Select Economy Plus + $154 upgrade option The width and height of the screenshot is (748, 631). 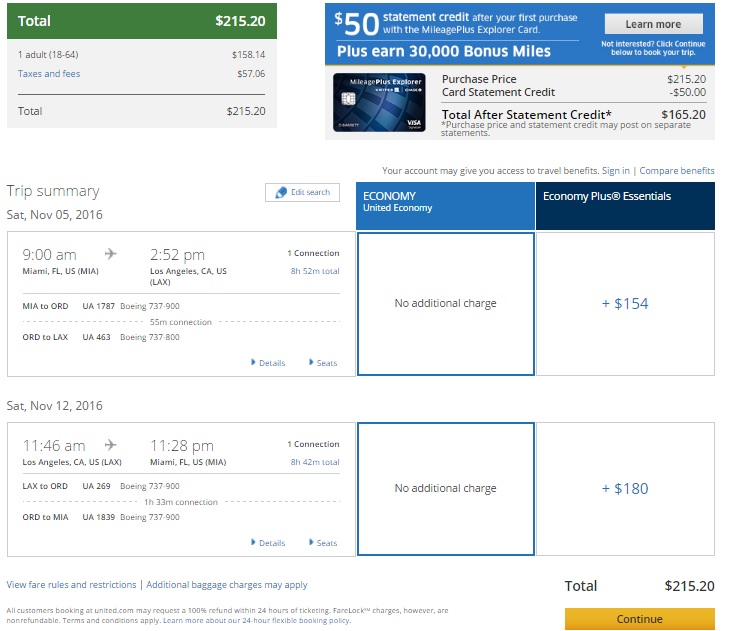pyautogui.click(x=625, y=304)
